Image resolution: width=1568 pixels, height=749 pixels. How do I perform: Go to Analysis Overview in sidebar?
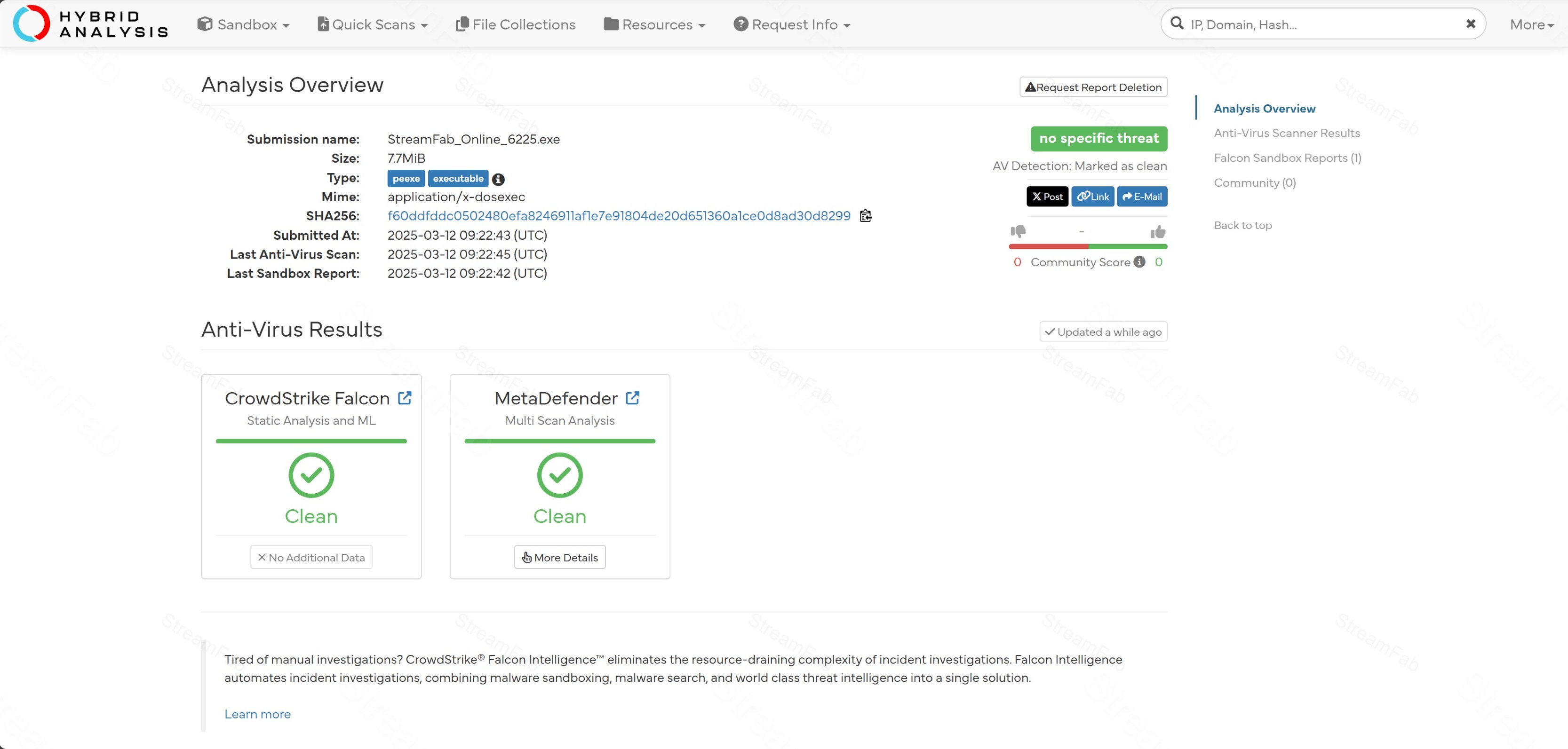pos(1264,108)
